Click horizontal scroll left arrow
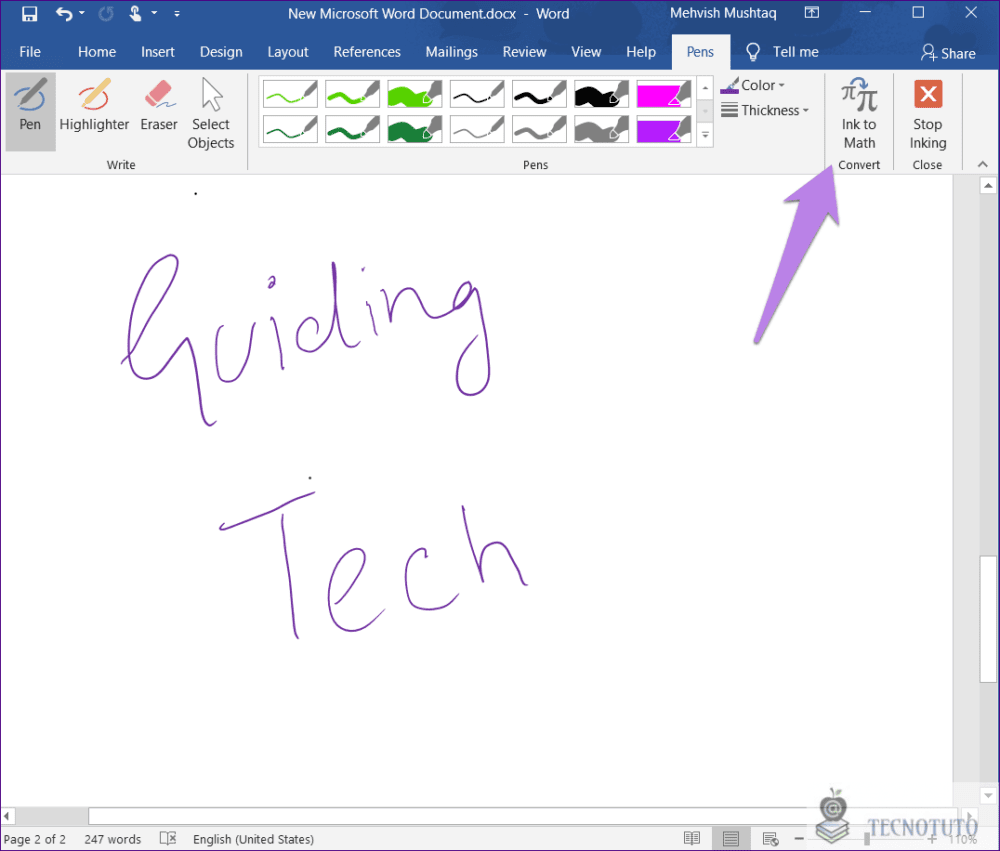This screenshot has height=851, width=1000. [7, 816]
